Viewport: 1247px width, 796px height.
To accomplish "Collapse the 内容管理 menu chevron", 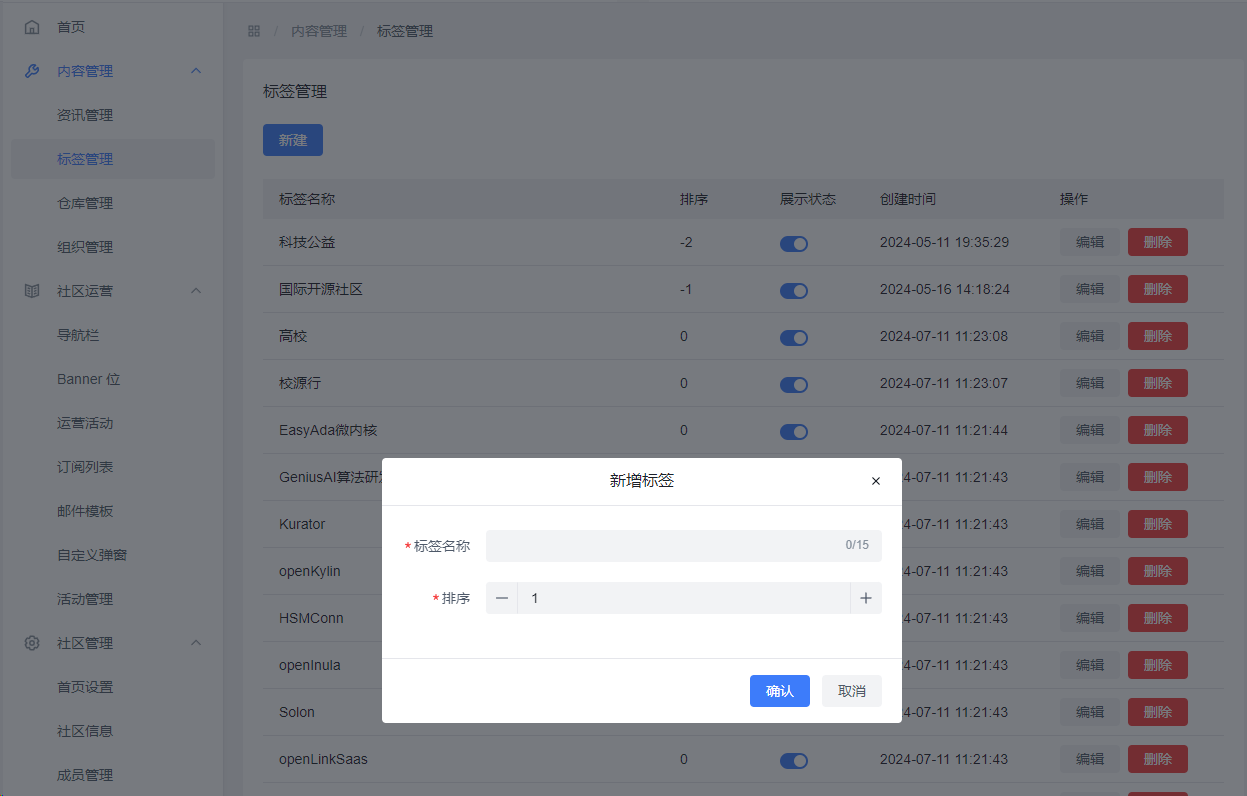I will pos(196,71).
